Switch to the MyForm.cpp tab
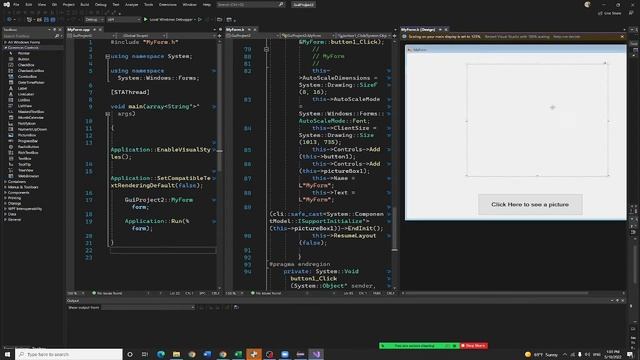This screenshot has width=640, height=360. coord(79,29)
